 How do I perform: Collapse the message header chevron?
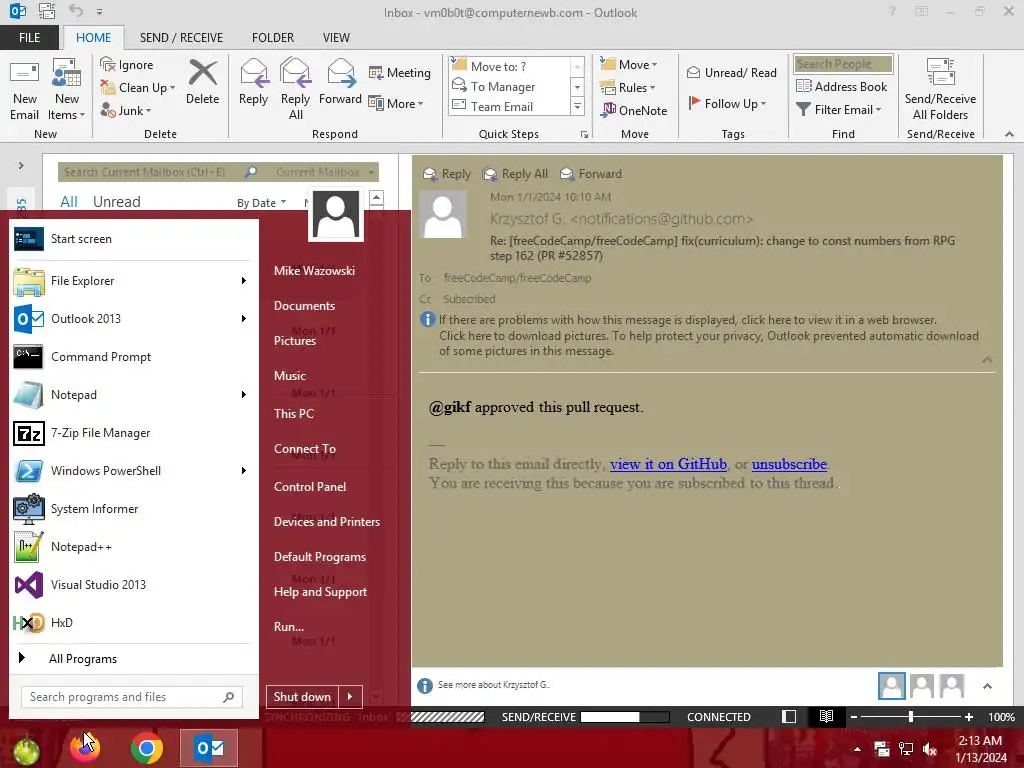[987, 360]
